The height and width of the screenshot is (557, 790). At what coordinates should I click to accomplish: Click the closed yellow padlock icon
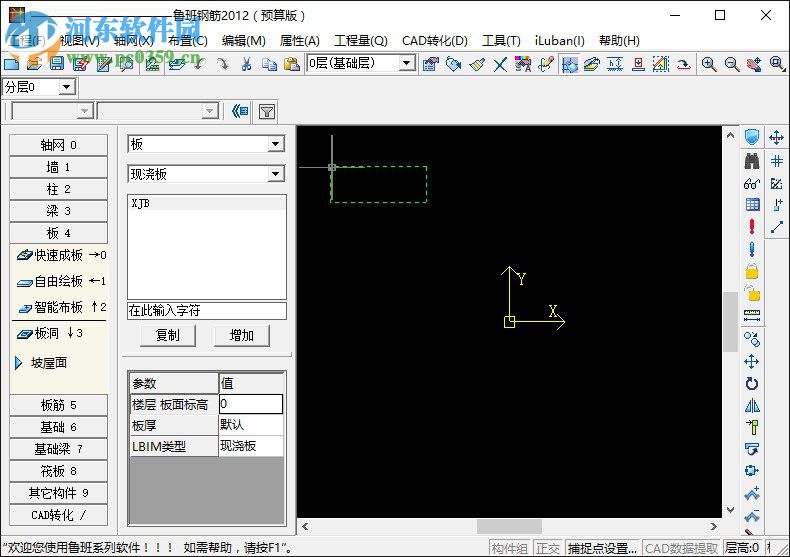pos(752,271)
